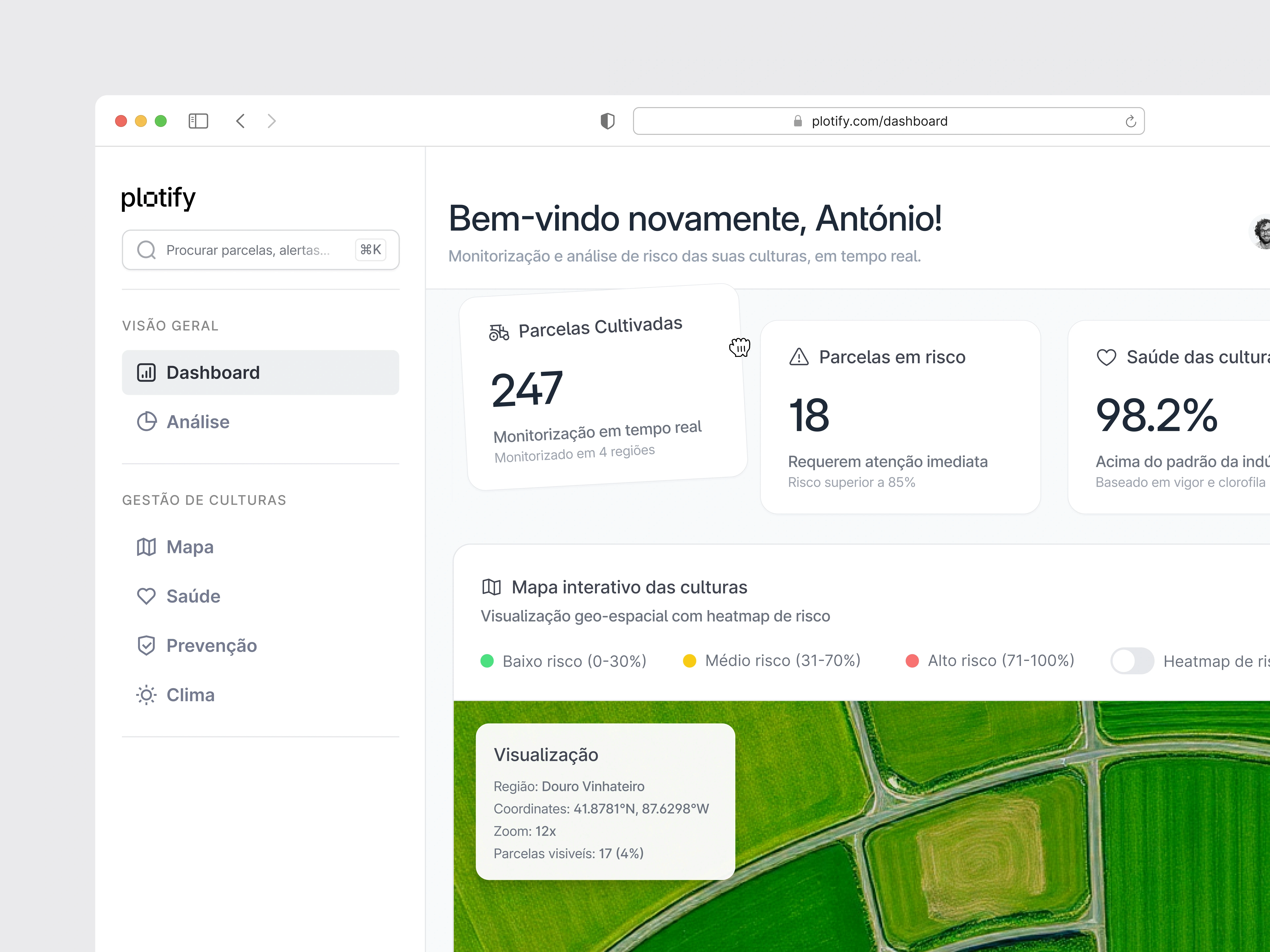This screenshot has height=952, width=1270.
Task: Click the map icon beside Mapa interativo
Action: click(491, 587)
